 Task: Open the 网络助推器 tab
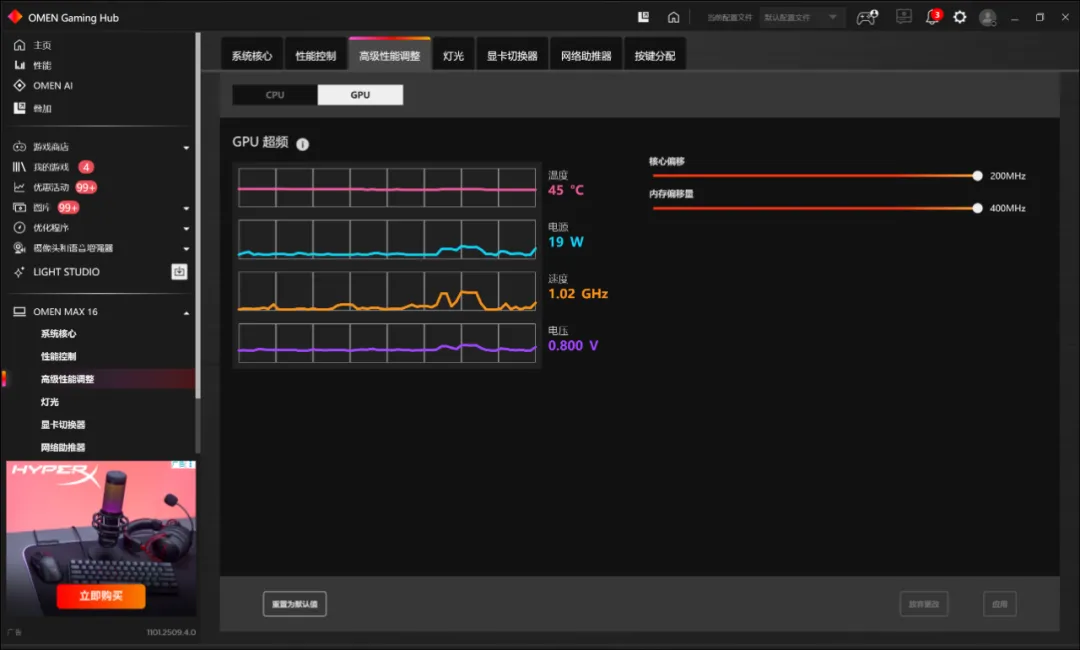tap(586, 56)
